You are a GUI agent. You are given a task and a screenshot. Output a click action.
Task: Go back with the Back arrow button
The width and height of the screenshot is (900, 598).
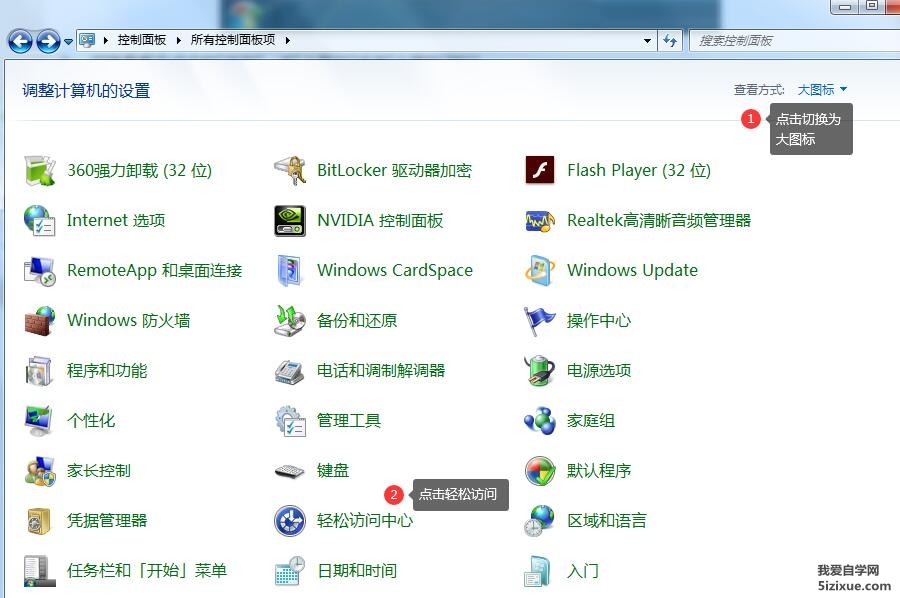pos(20,41)
